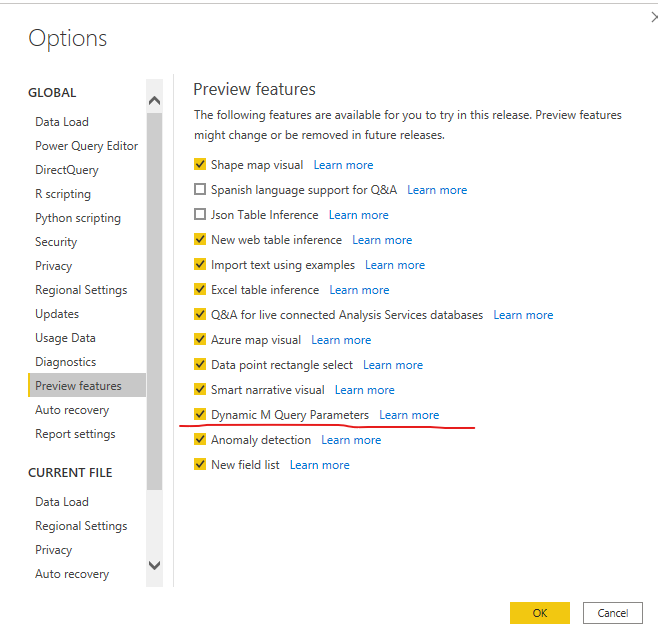Open Power Query Editor options
This screenshot has width=658, height=641.
[86, 146]
